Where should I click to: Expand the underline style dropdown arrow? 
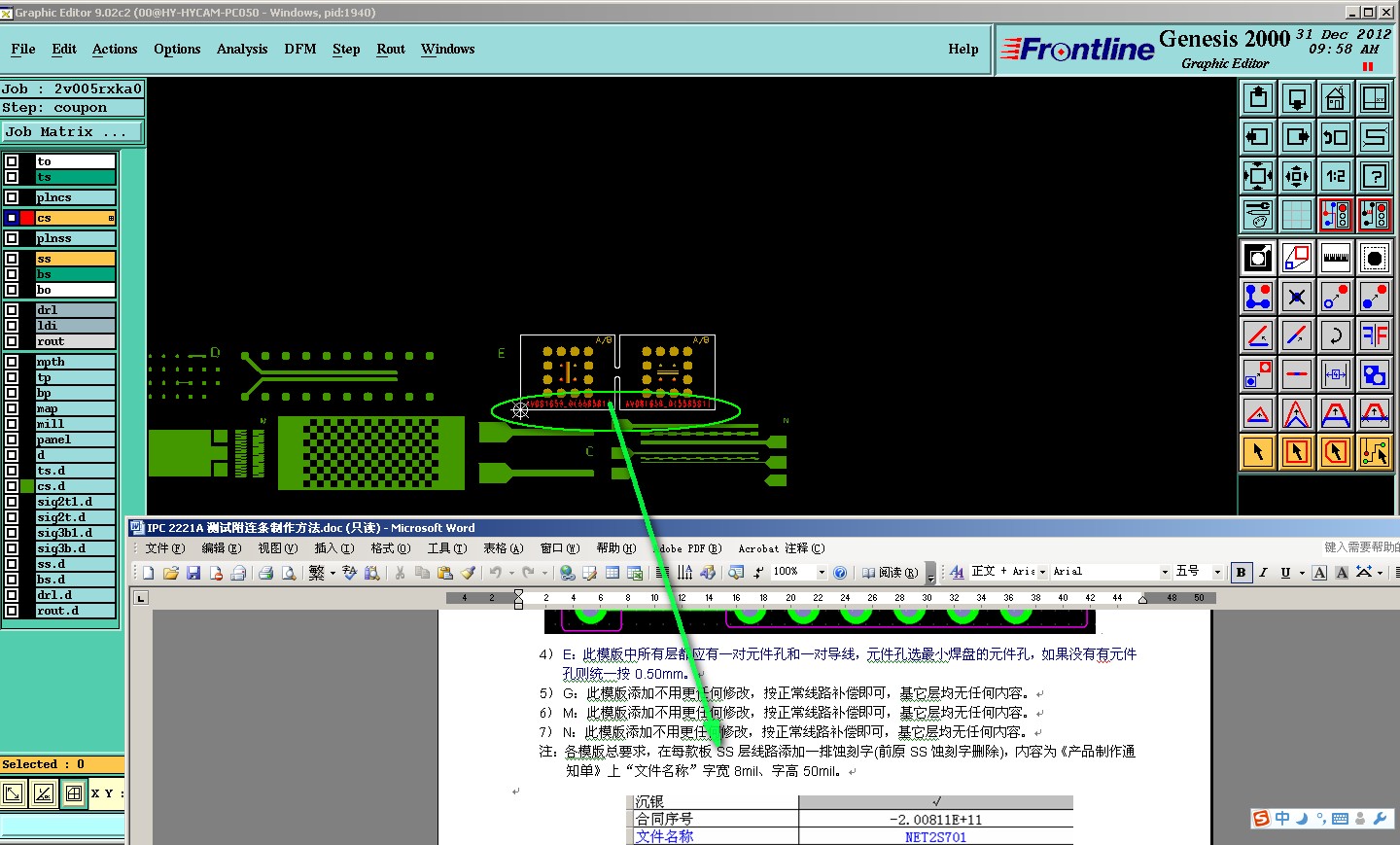(1301, 573)
